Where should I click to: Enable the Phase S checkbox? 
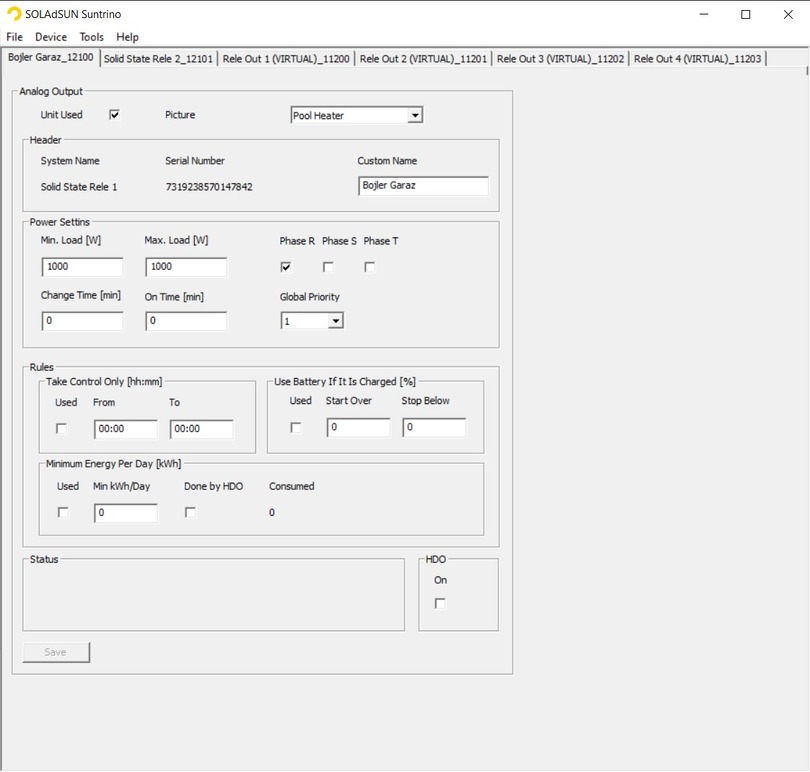pyautogui.click(x=328, y=267)
